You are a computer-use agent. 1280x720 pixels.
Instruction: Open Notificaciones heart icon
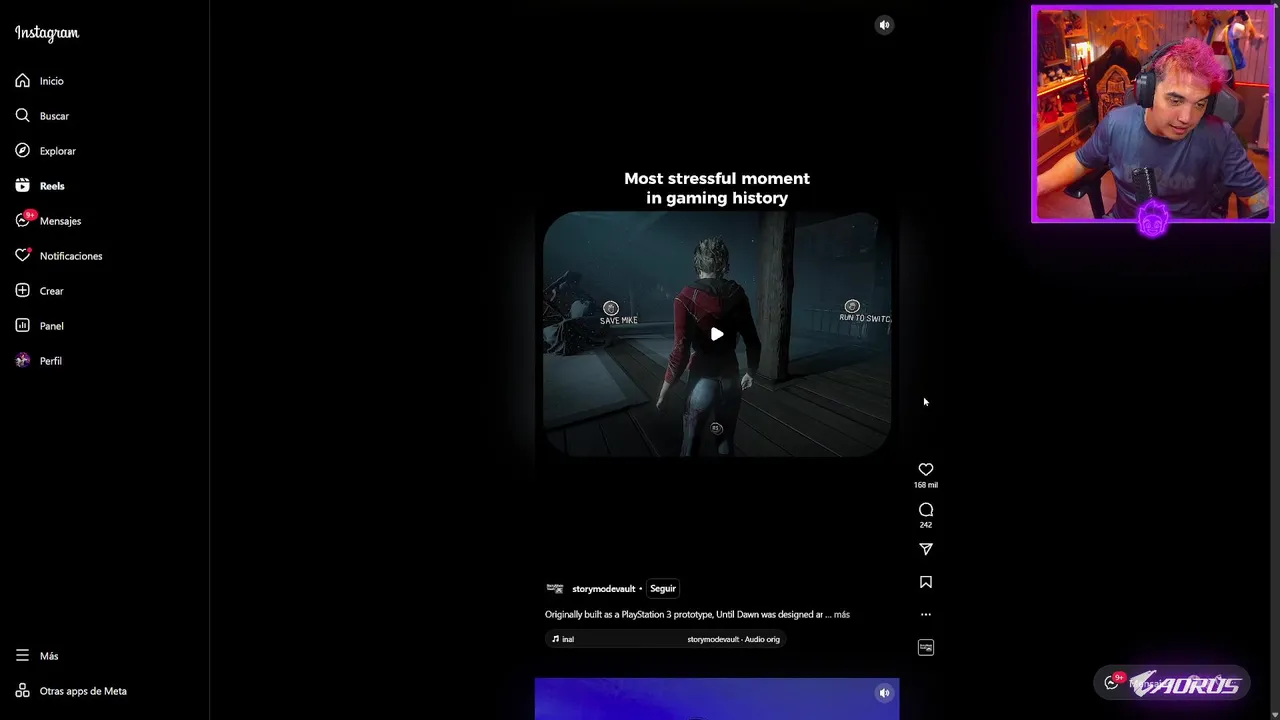click(x=23, y=256)
